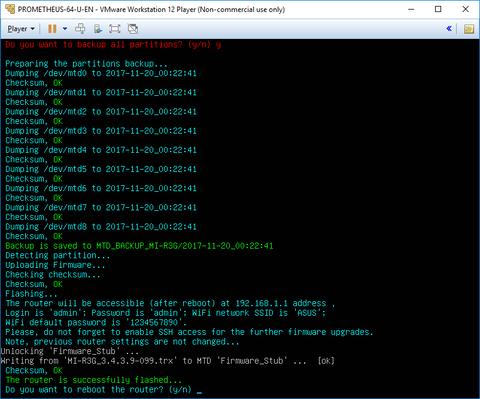This screenshot has height=399, width=480.
Task: Close the VMware Player window
Action: 466,9
